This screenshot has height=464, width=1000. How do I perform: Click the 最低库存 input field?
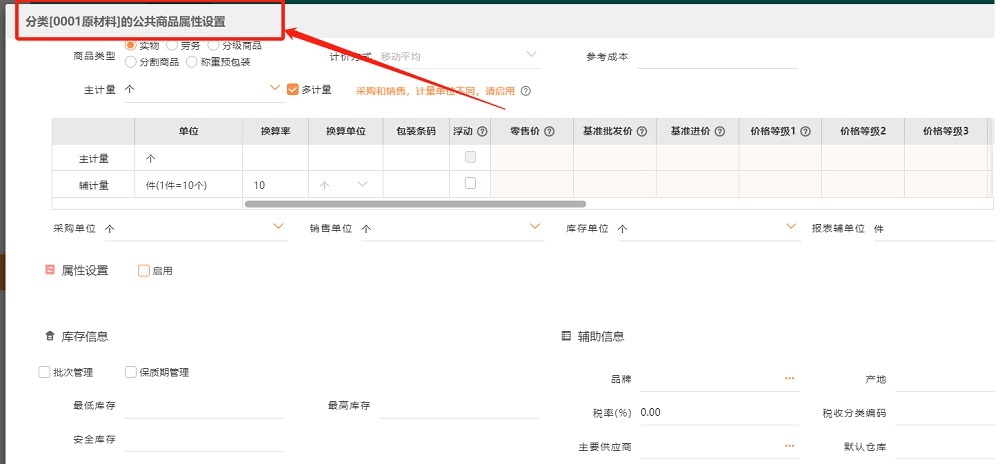(204, 406)
